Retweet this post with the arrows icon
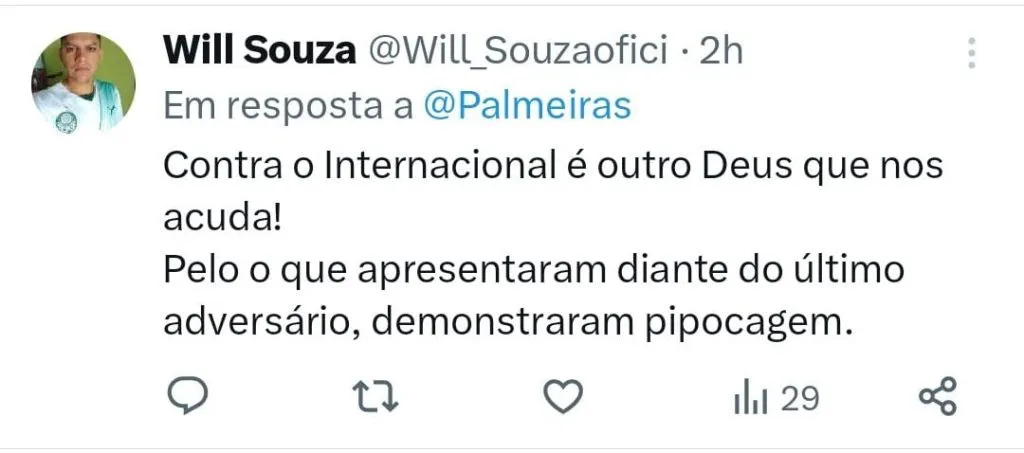 click(x=376, y=396)
